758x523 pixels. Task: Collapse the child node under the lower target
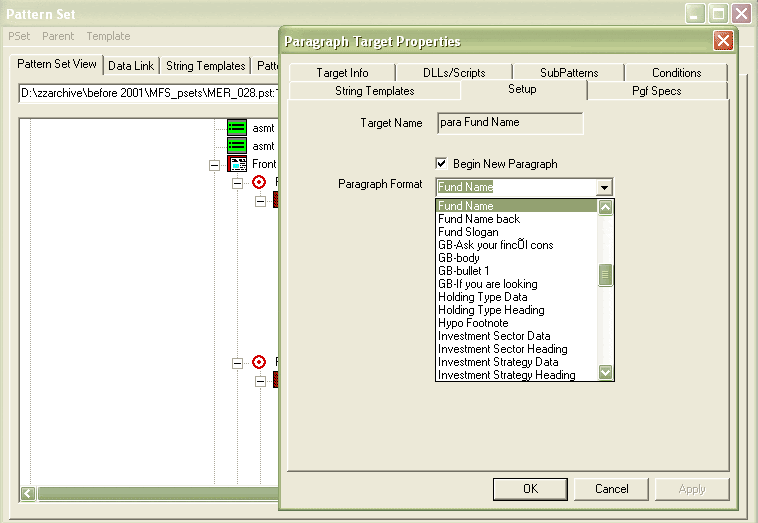point(260,382)
